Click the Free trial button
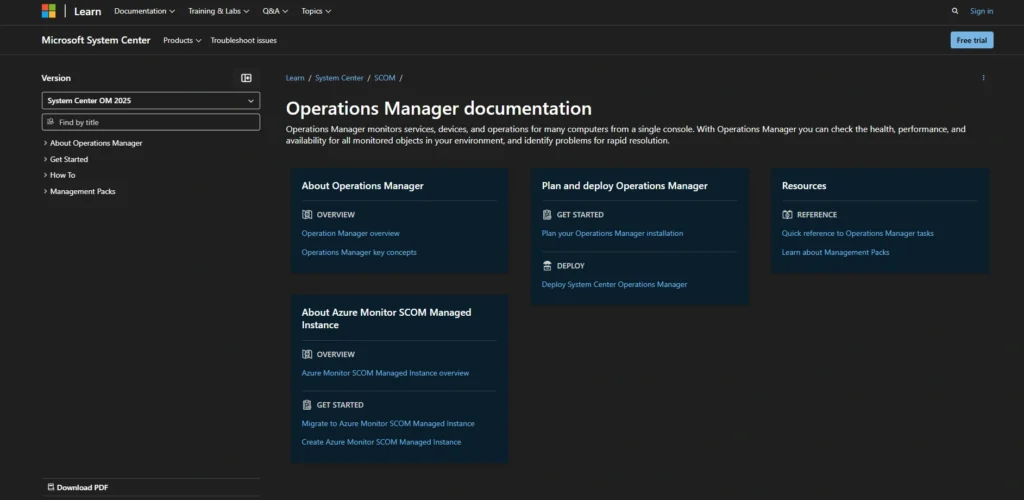The width and height of the screenshot is (1024, 500). pyautogui.click(x=972, y=40)
